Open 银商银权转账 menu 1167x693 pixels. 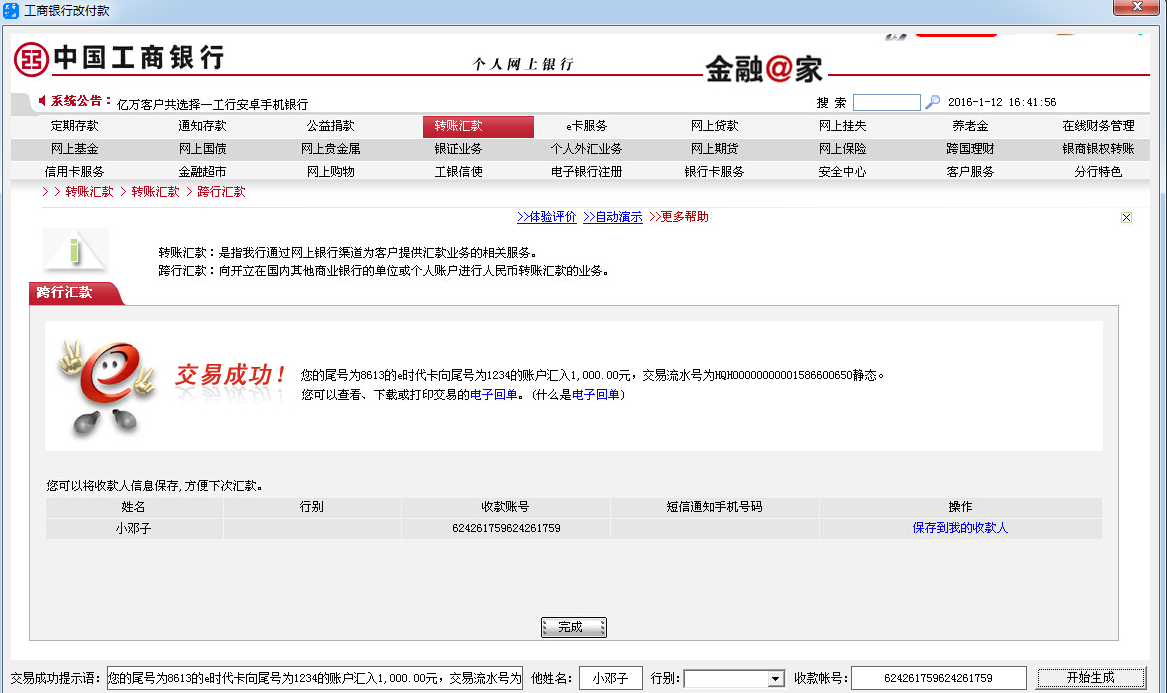(1099, 149)
